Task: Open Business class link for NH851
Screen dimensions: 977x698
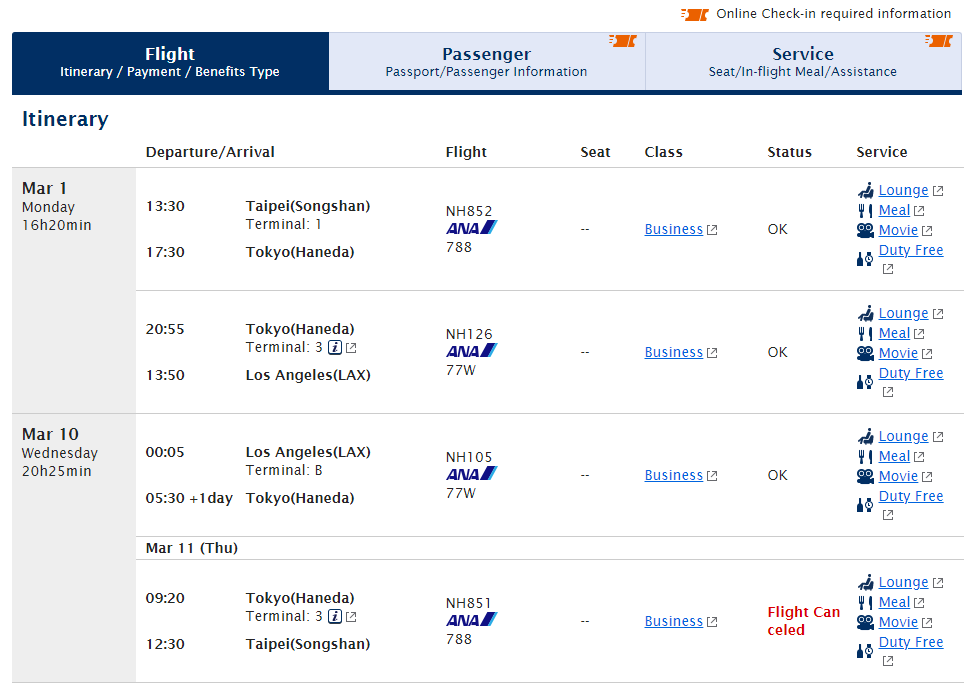Action: tap(674, 621)
